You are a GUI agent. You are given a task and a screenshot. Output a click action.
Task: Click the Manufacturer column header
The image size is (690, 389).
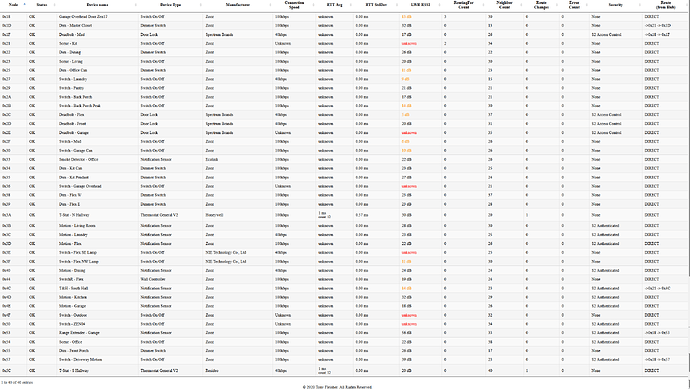pos(238,4)
